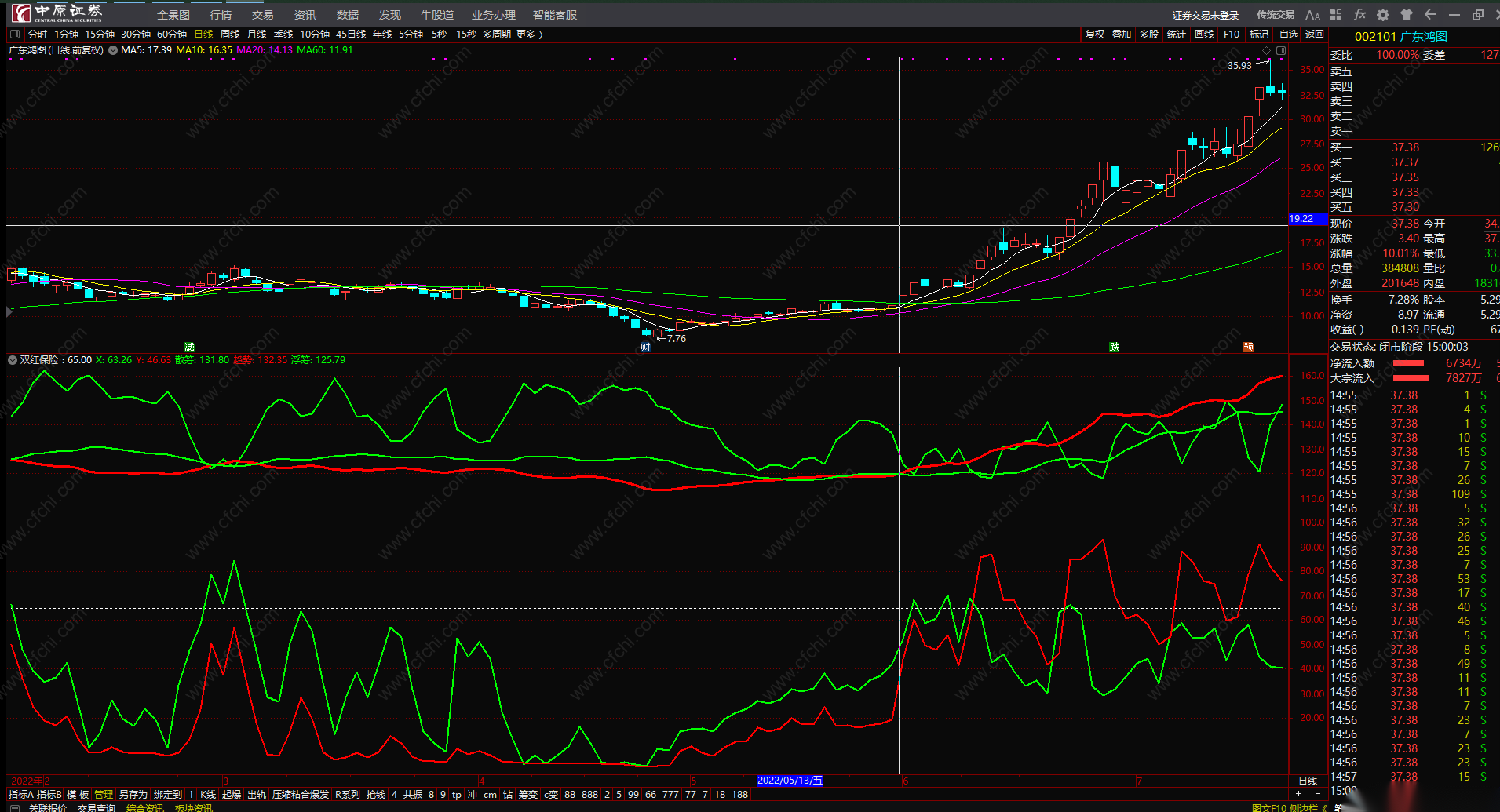The width and height of the screenshot is (1500, 812).
Task: Click the 净流入额 red flow bar
Action: click(1408, 363)
